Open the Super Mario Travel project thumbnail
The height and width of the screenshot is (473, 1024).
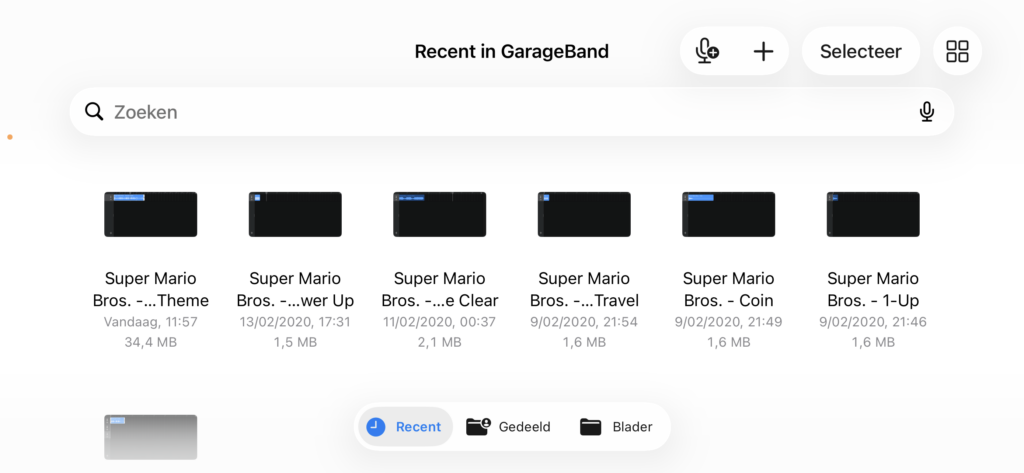tap(584, 214)
